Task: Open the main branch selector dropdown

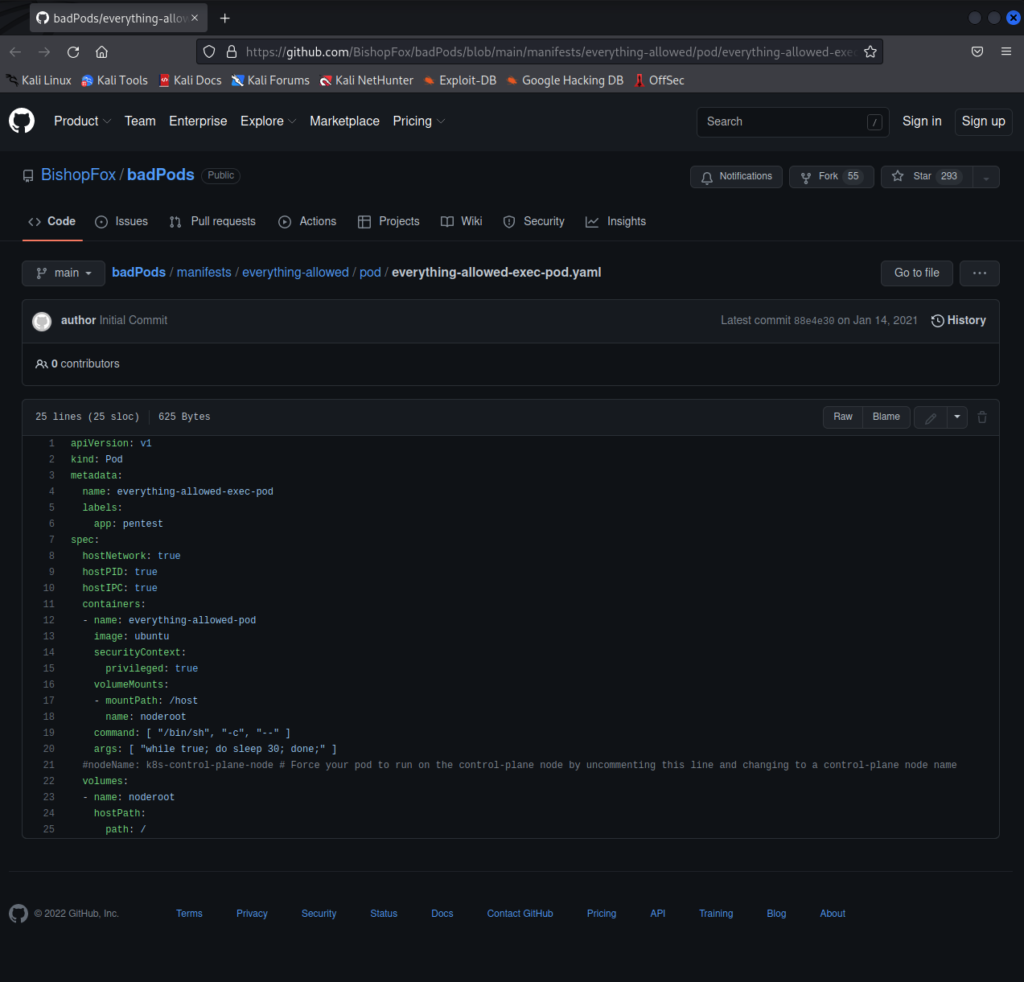Action: tap(63, 273)
